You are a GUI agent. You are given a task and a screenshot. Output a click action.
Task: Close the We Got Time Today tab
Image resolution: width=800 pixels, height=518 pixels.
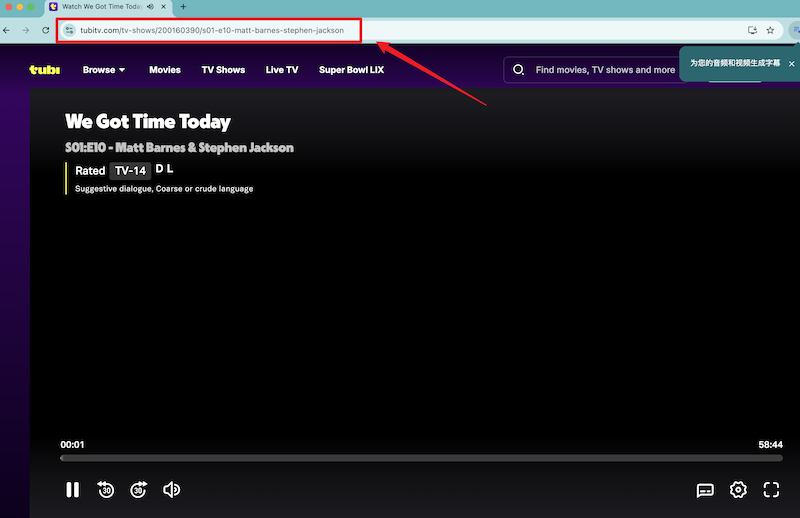[x=163, y=7]
